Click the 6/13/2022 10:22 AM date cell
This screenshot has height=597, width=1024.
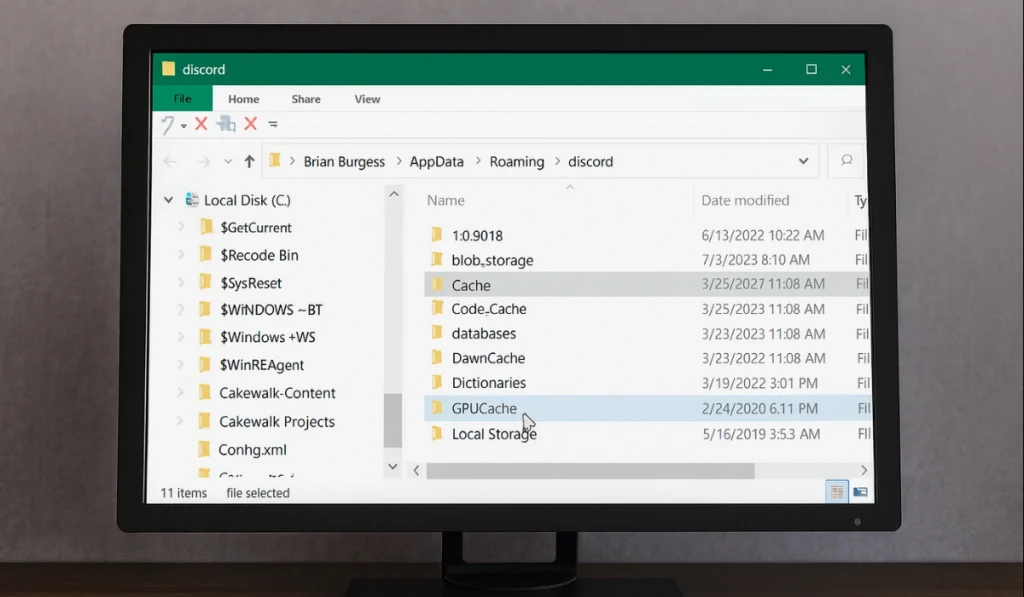click(763, 235)
